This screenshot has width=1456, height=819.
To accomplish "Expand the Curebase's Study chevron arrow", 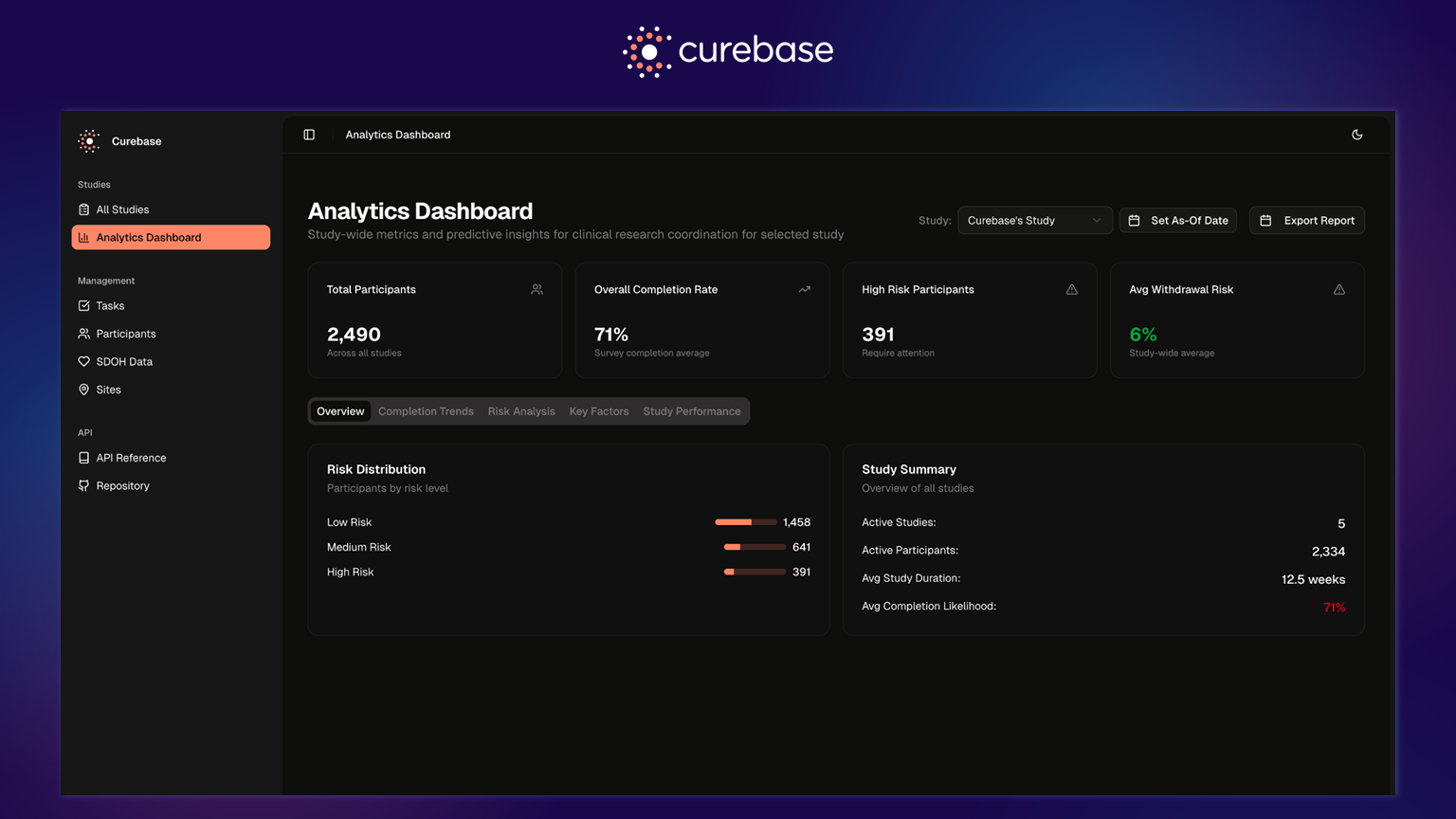I will click(1097, 221).
